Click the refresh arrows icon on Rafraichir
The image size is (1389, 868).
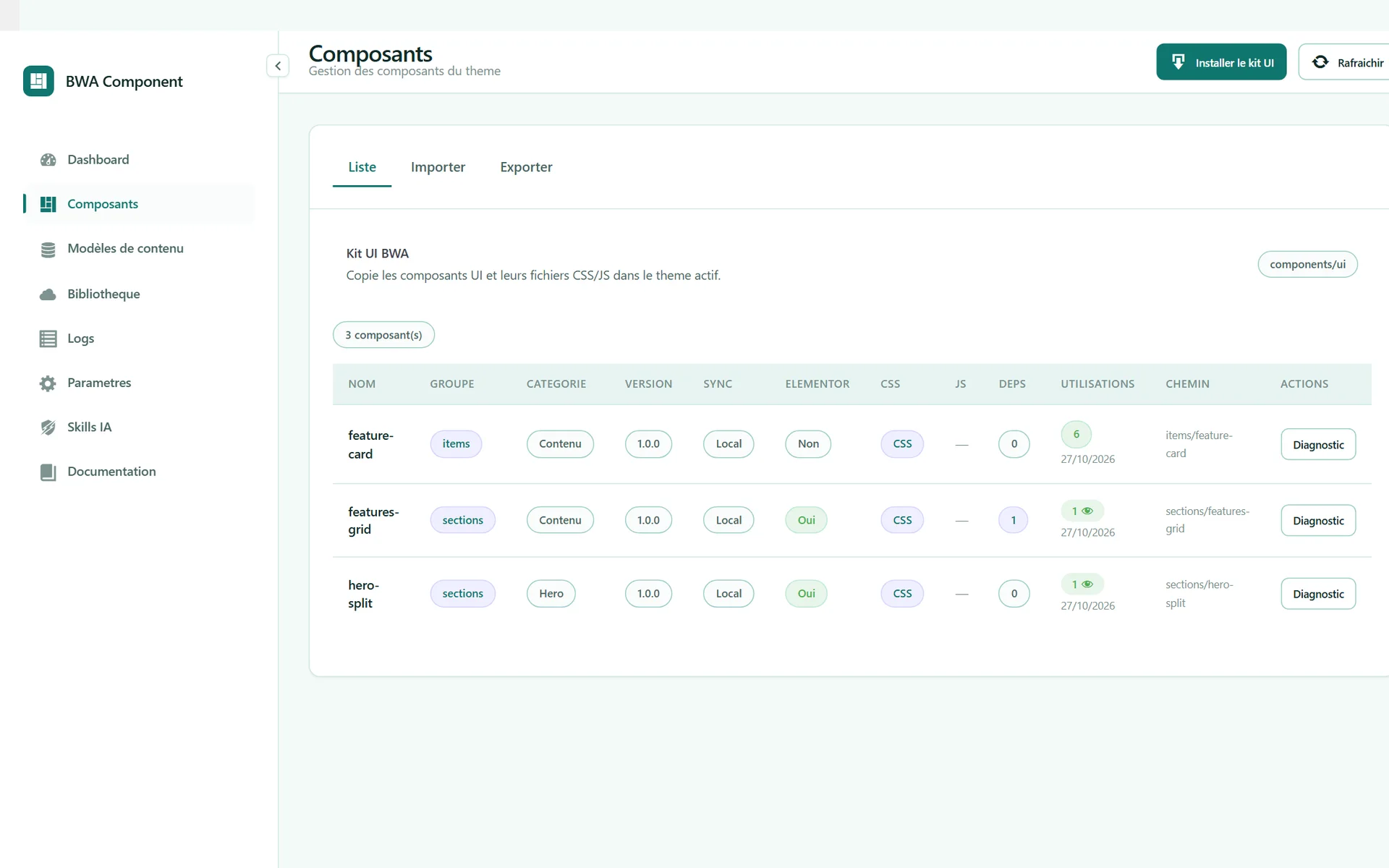[x=1320, y=62]
